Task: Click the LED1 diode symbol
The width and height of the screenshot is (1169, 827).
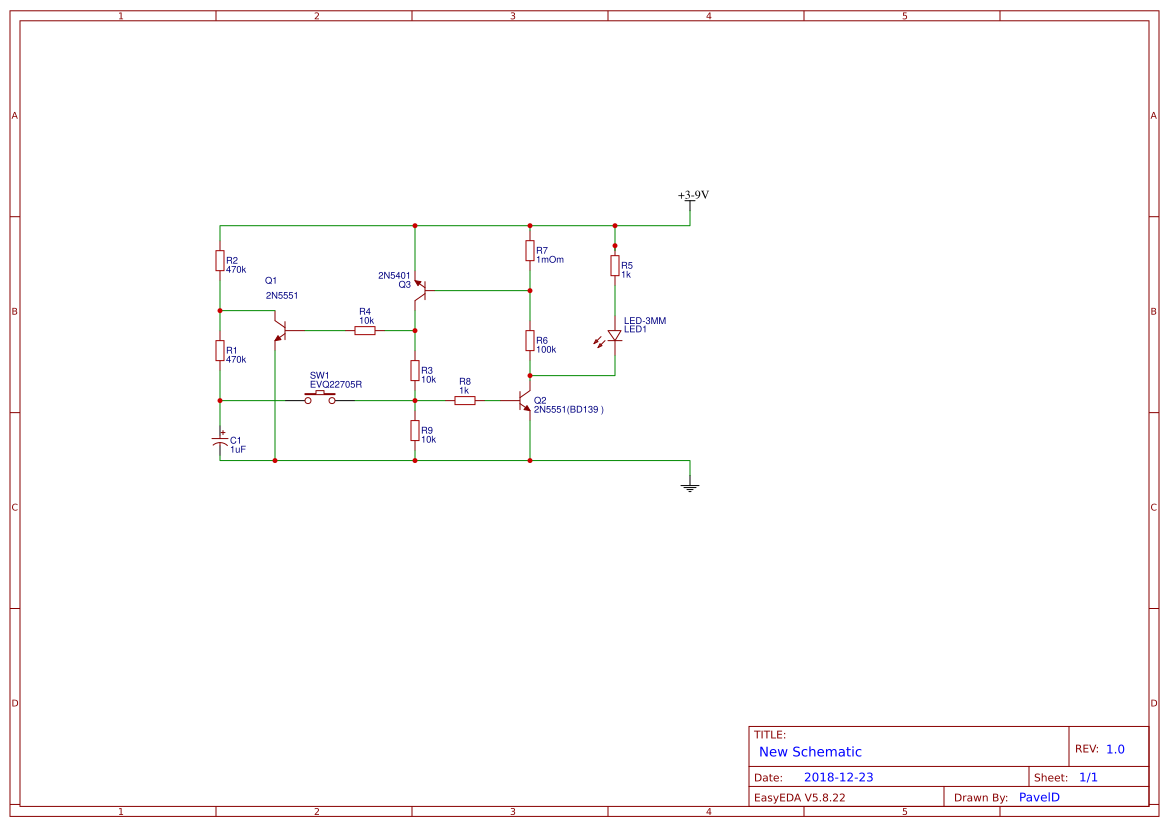Action: point(614,336)
